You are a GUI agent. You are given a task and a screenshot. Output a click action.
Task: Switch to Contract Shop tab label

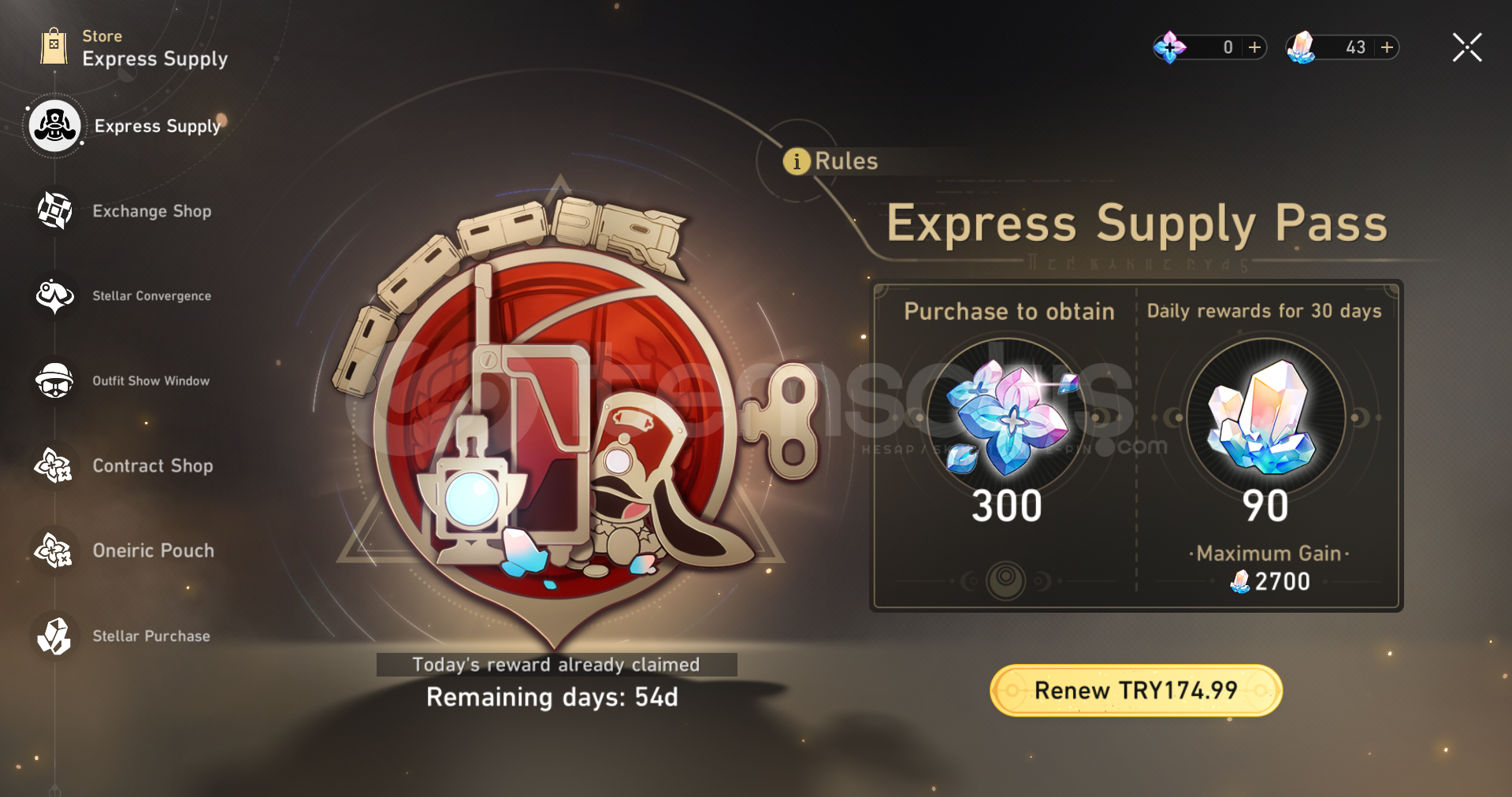153,465
